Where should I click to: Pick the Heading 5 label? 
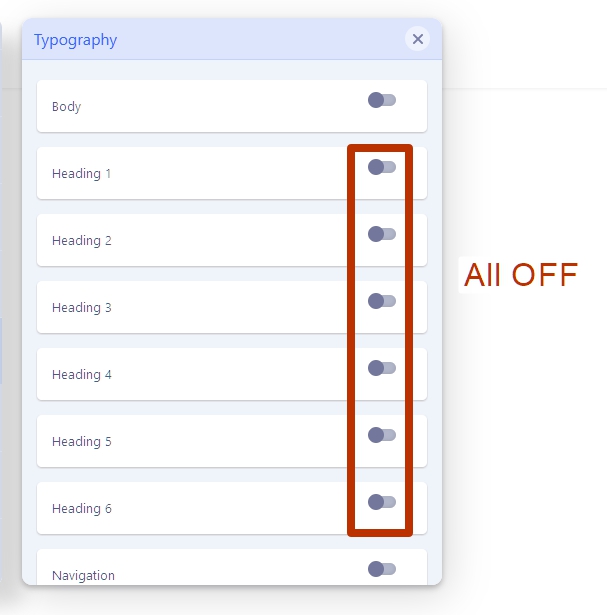pos(82,442)
